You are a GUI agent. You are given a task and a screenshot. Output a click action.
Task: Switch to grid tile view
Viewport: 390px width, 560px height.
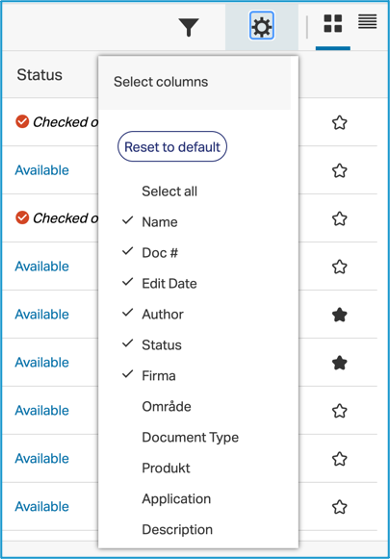333,24
